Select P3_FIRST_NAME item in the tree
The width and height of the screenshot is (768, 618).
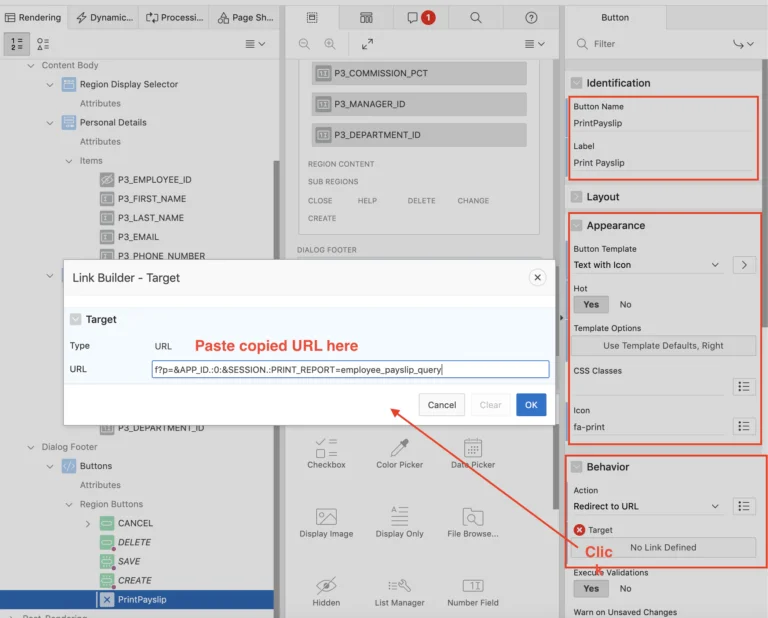point(151,199)
